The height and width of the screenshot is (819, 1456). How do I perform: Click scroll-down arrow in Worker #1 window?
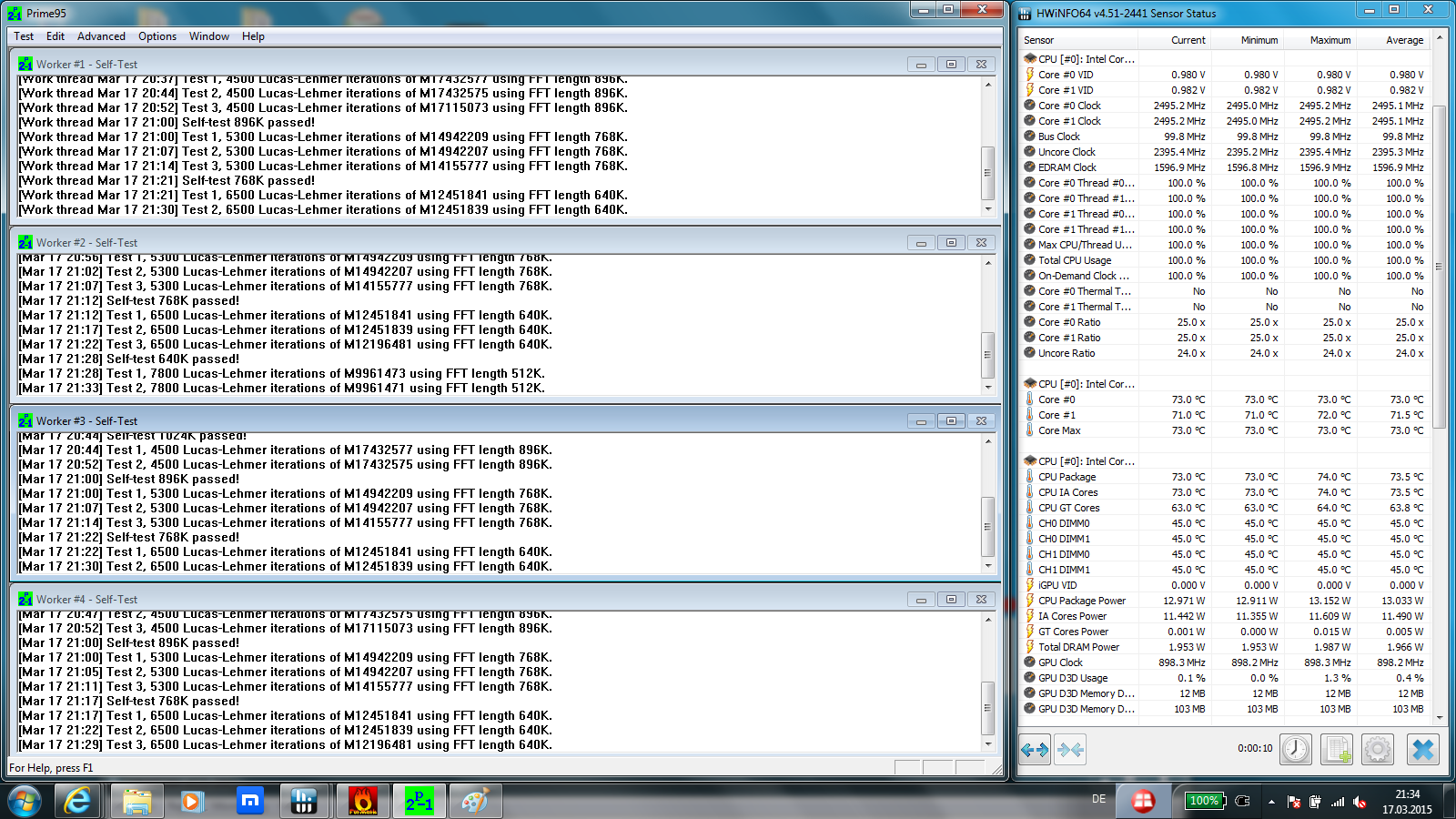coord(988,209)
